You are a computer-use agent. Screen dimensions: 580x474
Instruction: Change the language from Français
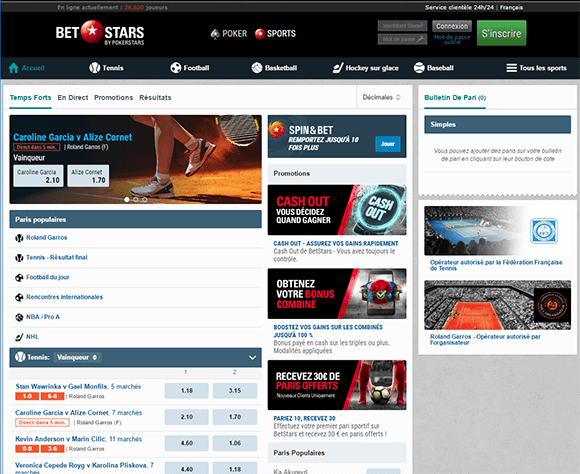coord(512,7)
